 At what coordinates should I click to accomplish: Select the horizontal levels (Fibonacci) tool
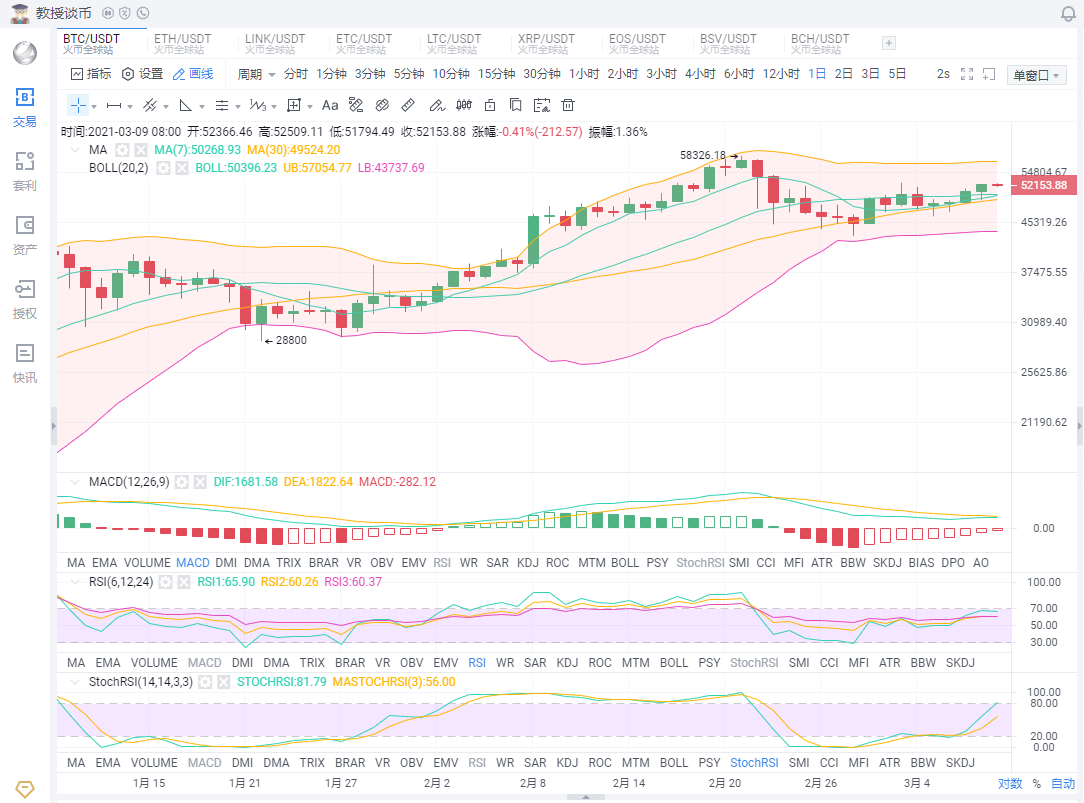(x=222, y=106)
